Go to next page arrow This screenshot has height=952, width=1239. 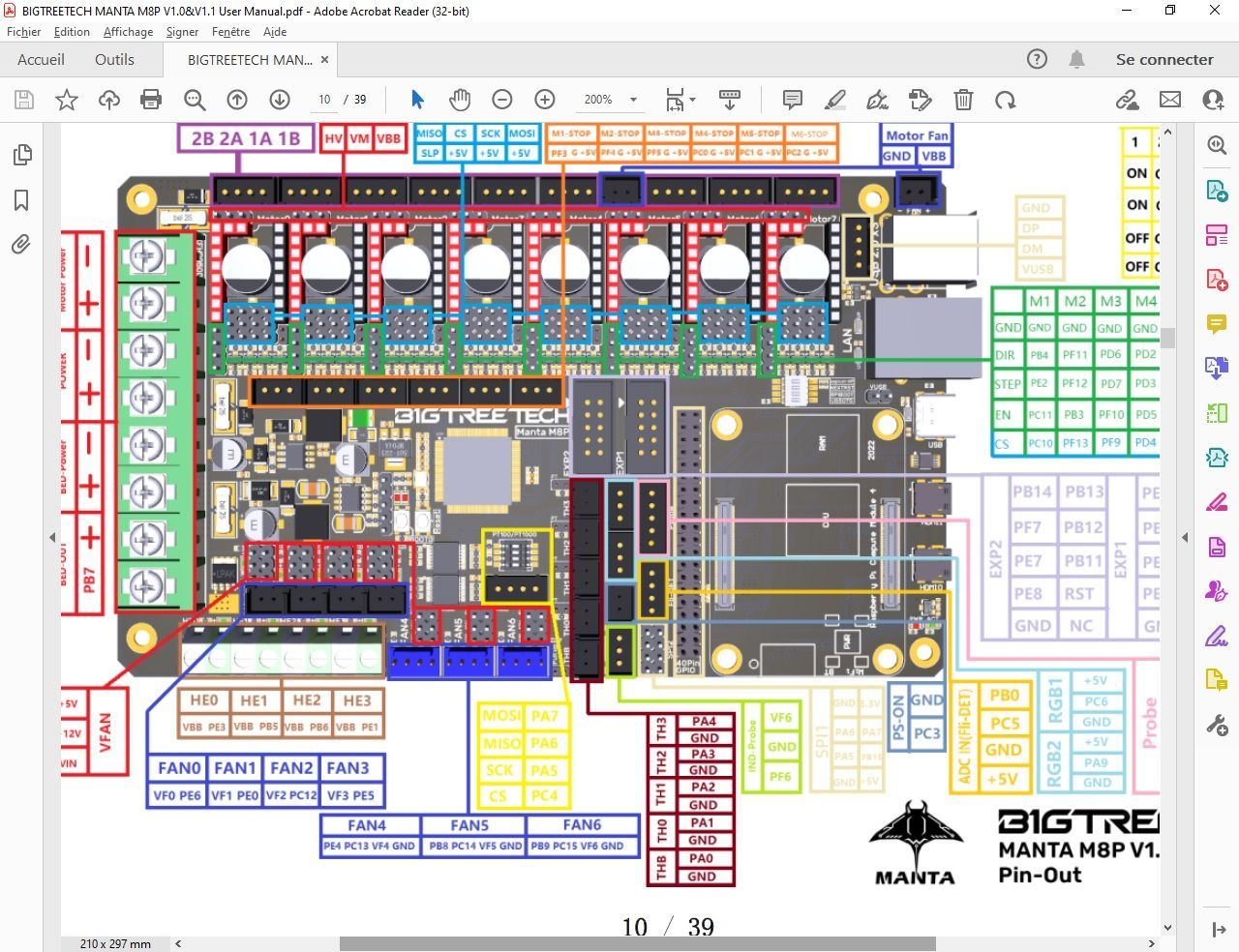[x=280, y=100]
